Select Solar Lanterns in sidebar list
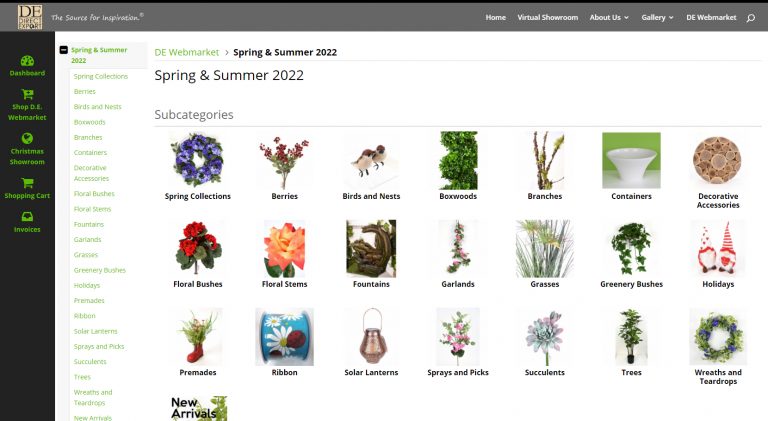 coord(94,331)
